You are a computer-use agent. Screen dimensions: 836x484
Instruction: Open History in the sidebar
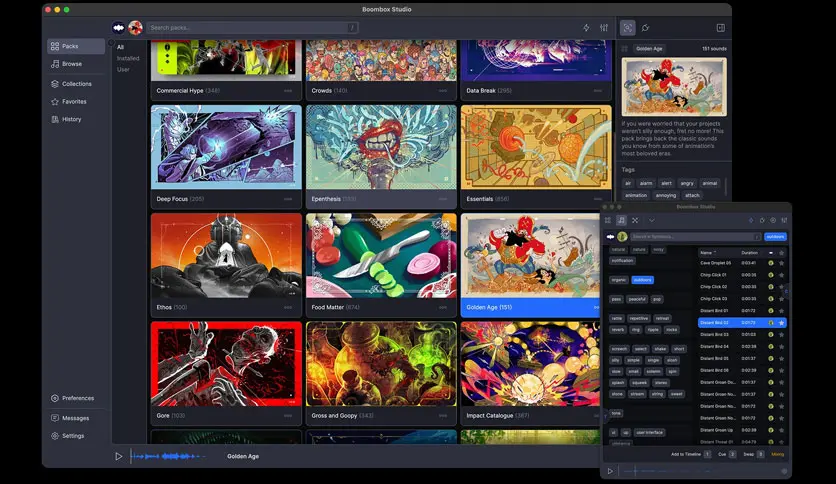pyautogui.click(x=67, y=119)
